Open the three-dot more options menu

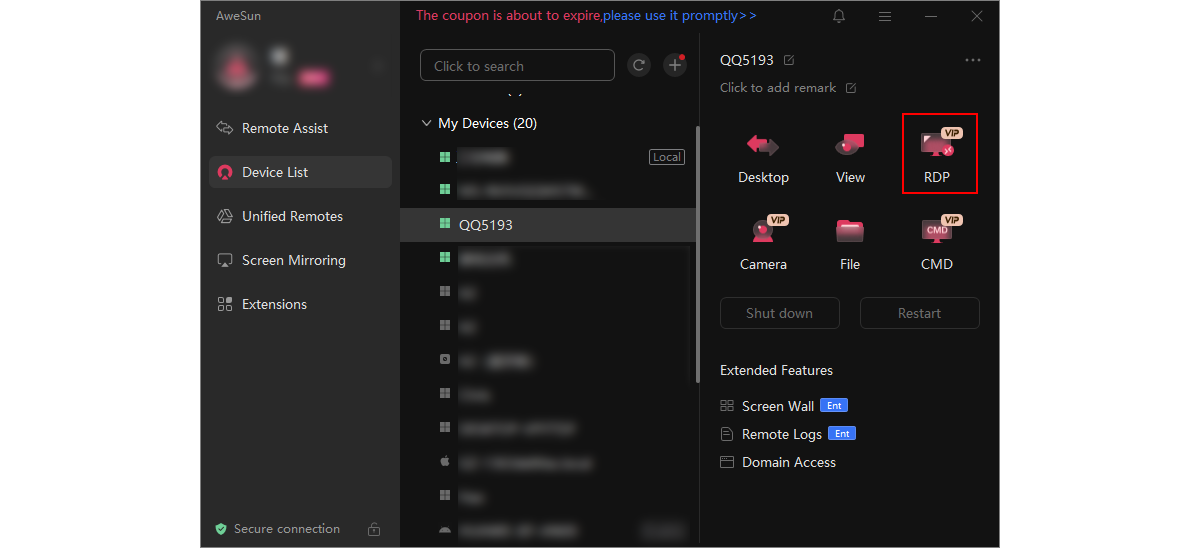pos(973,60)
